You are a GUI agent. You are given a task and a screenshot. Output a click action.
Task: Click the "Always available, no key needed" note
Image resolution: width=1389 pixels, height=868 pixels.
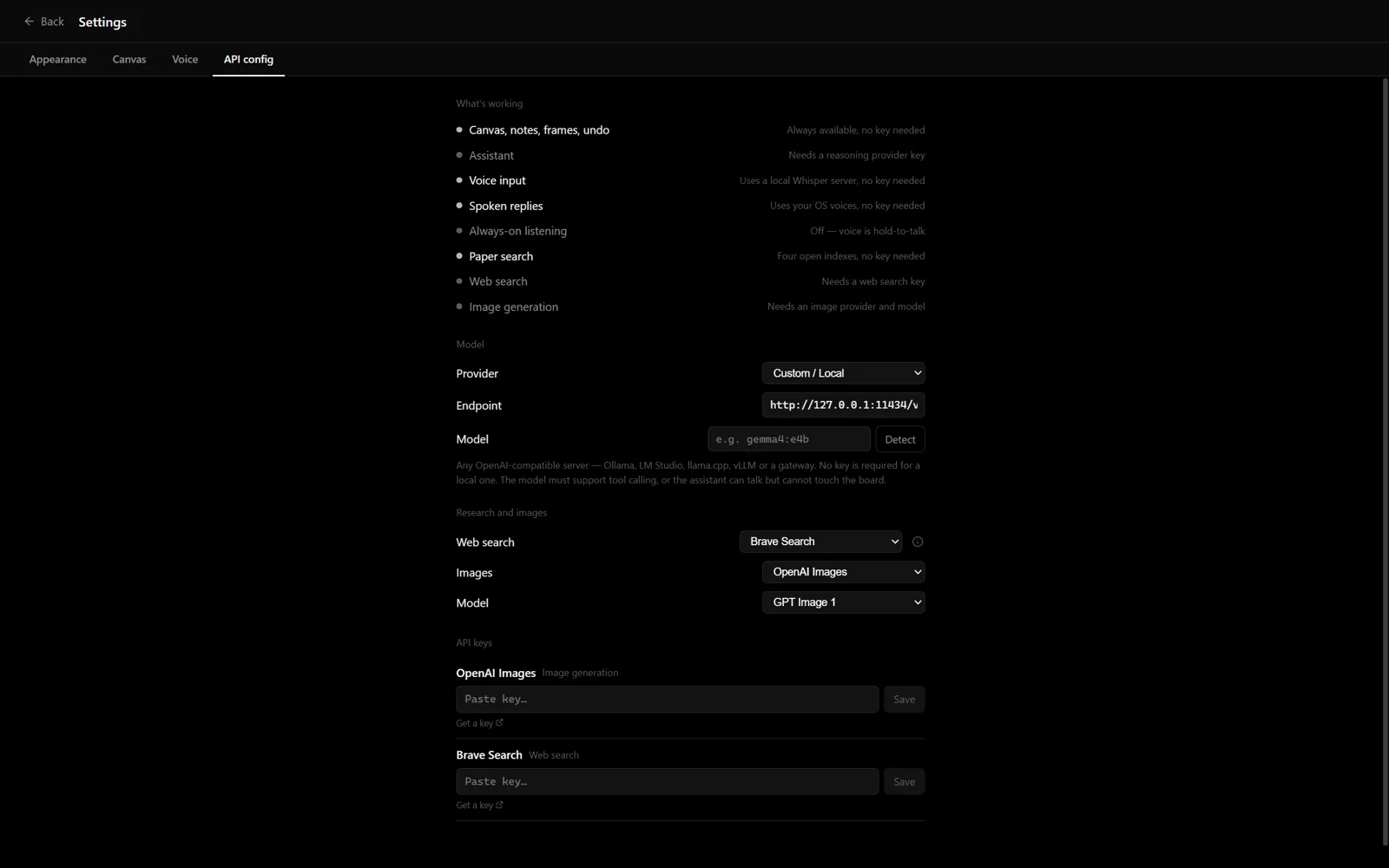click(856, 130)
